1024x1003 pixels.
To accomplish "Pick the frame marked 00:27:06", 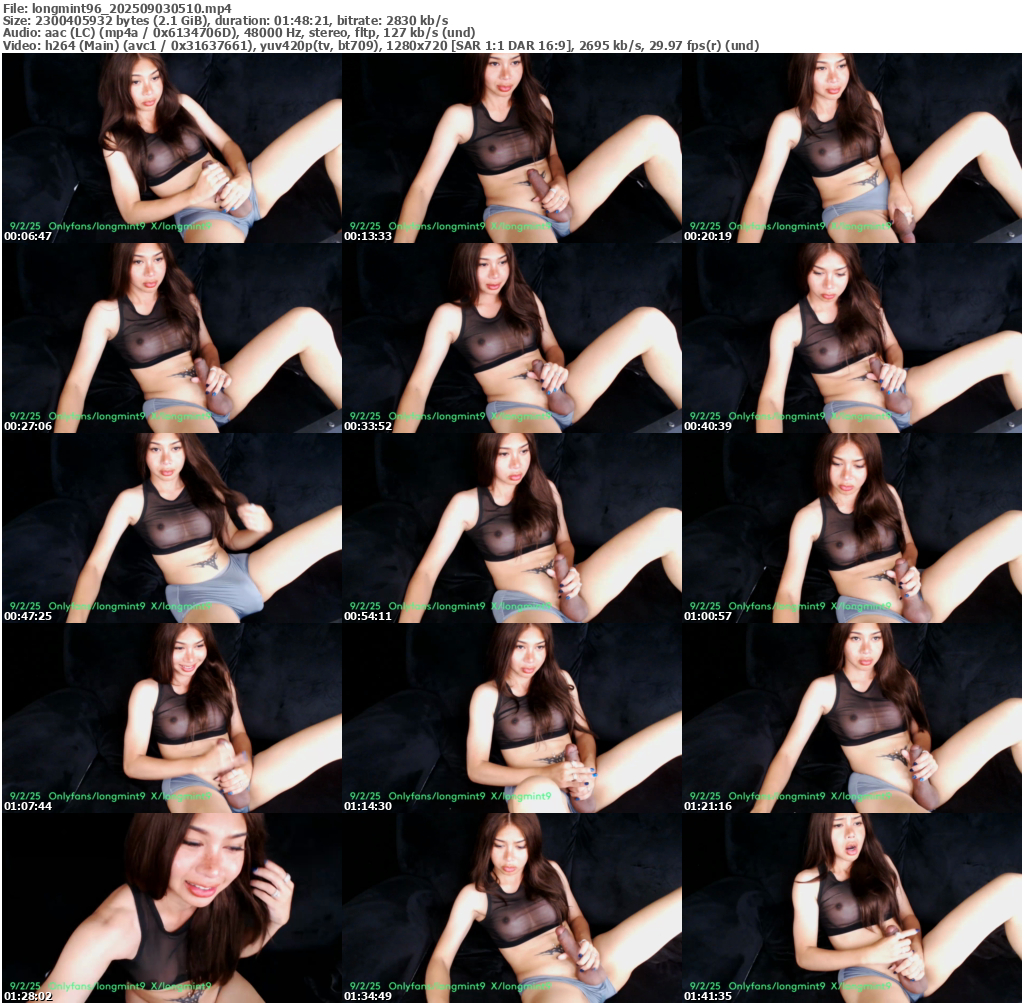I will pyautogui.click(x=171, y=337).
